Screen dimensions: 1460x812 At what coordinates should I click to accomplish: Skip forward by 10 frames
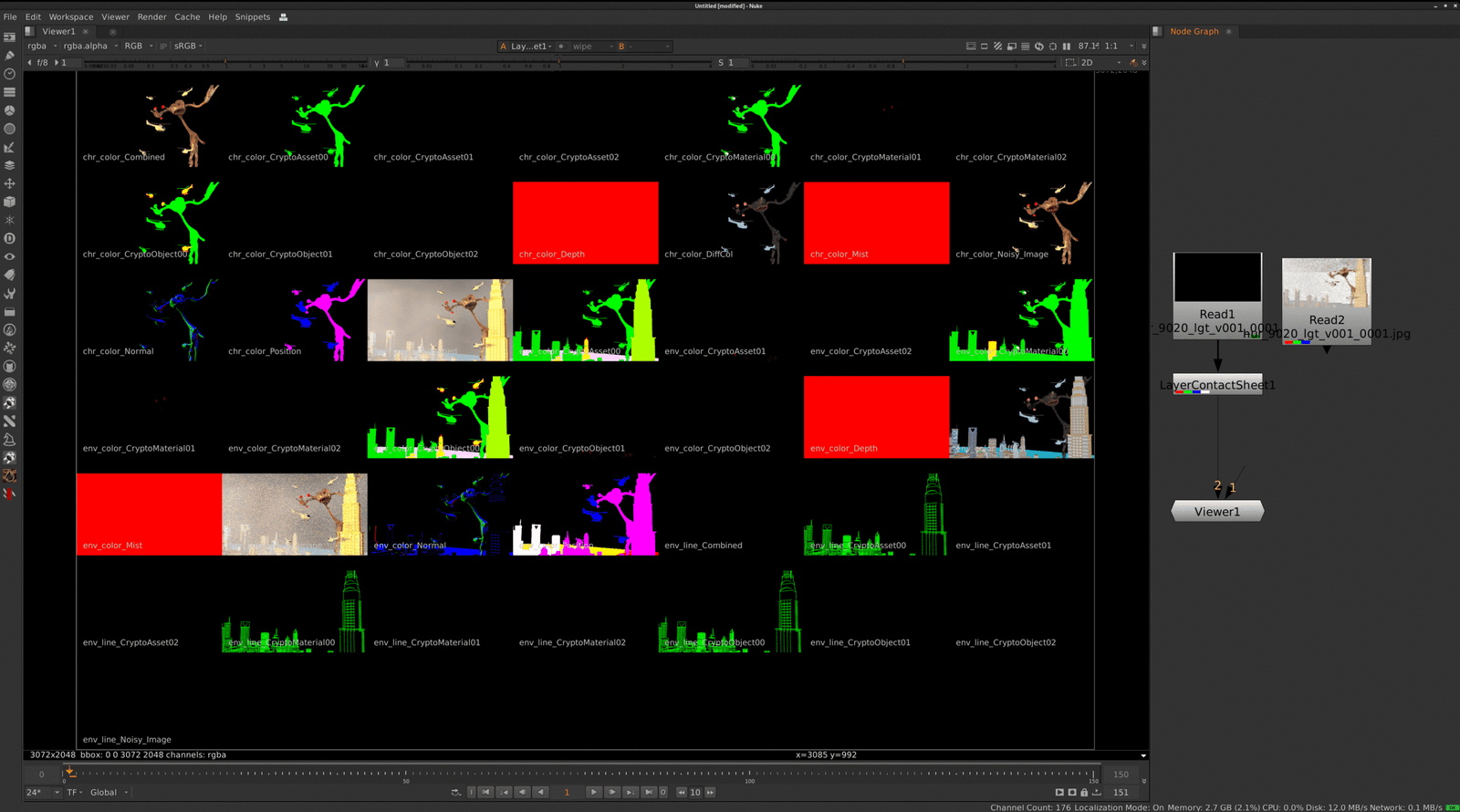pyautogui.click(x=710, y=792)
